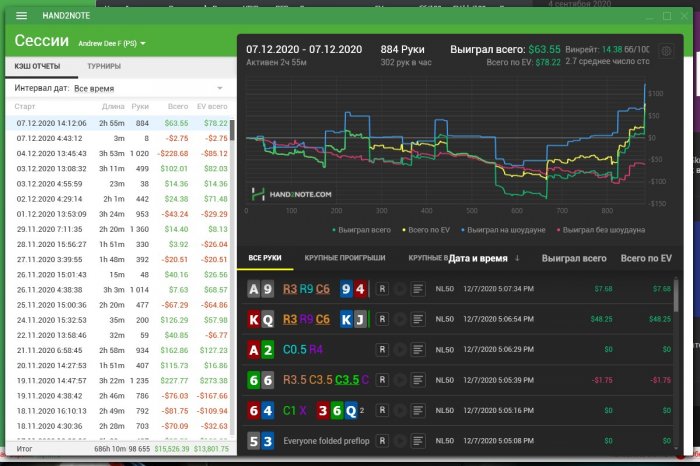Viewport: 700px width, 466px height.
Task: Click round play icon in A2 row
Action: pyautogui.click(x=400, y=350)
